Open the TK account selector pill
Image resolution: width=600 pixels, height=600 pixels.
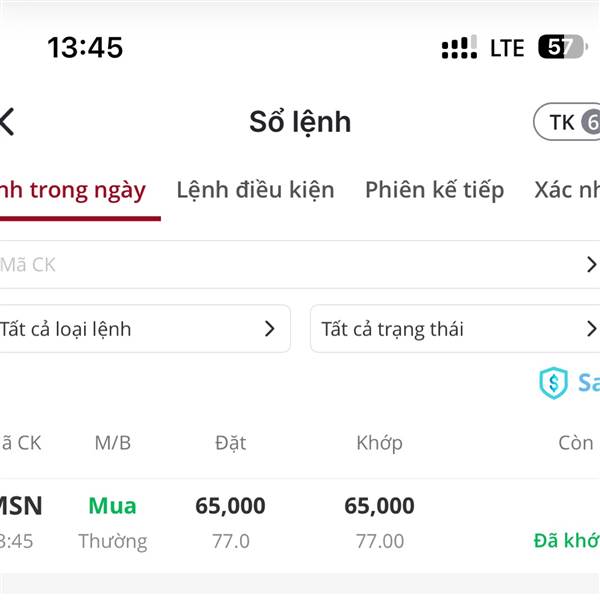tap(567, 122)
